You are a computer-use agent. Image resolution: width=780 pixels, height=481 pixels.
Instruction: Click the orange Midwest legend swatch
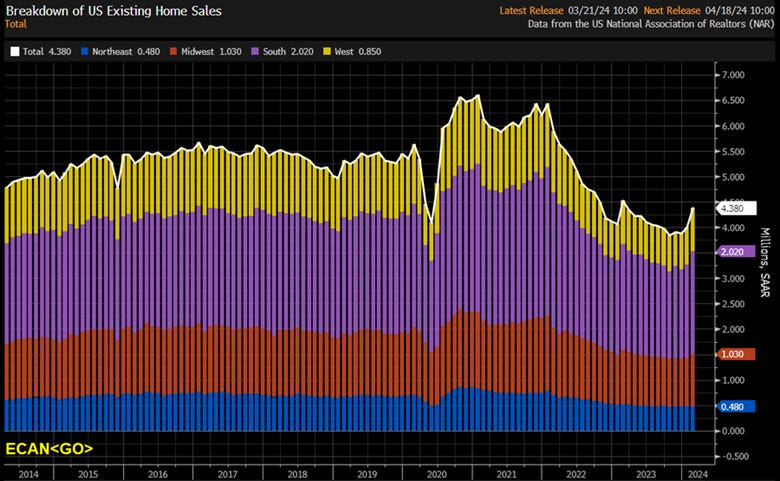tap(173, 51)
